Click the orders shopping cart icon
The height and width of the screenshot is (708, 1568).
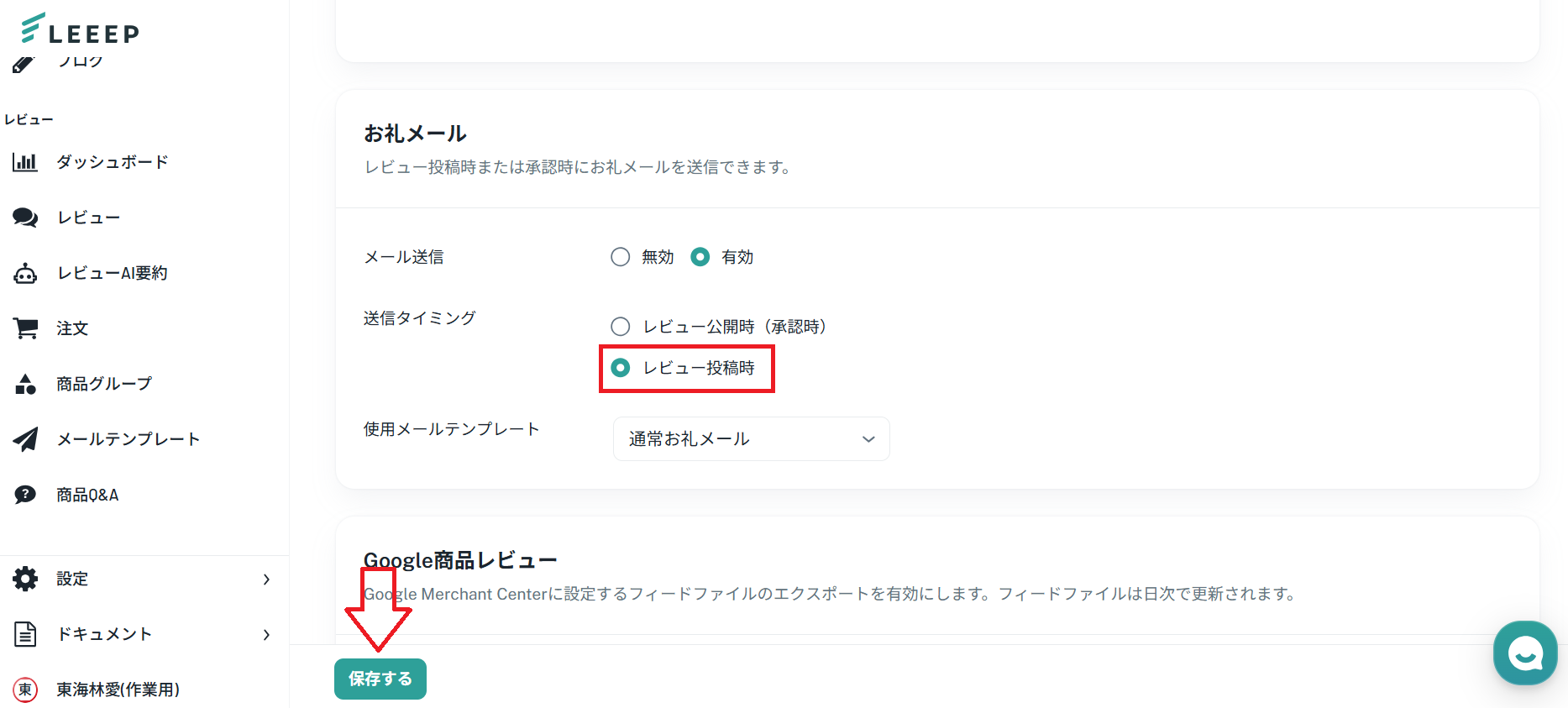point(25,328)
